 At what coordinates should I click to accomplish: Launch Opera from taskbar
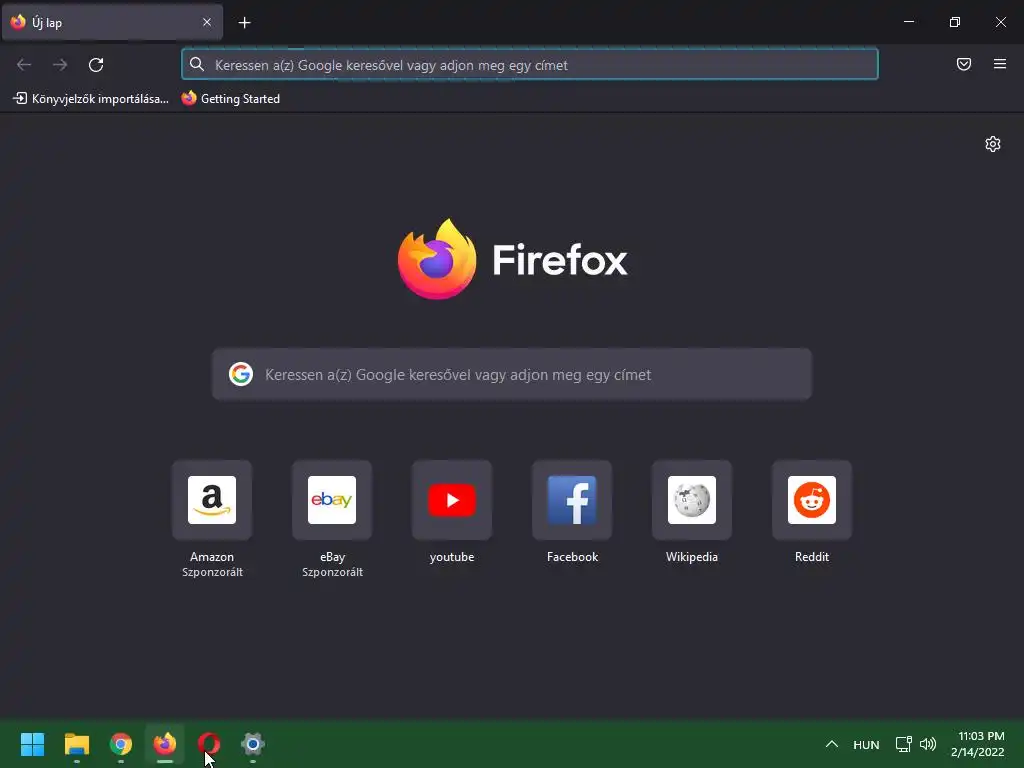click(x=209, y=744)
